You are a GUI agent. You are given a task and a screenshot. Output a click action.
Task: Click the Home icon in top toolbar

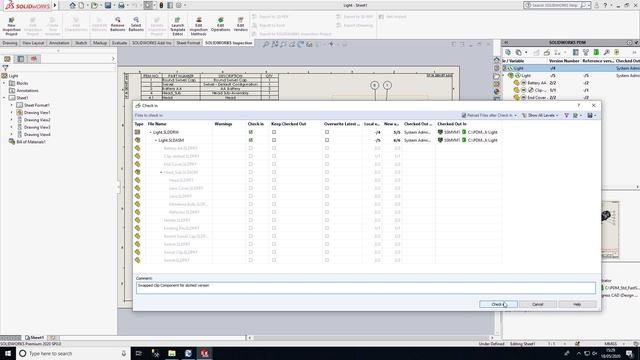72,5
